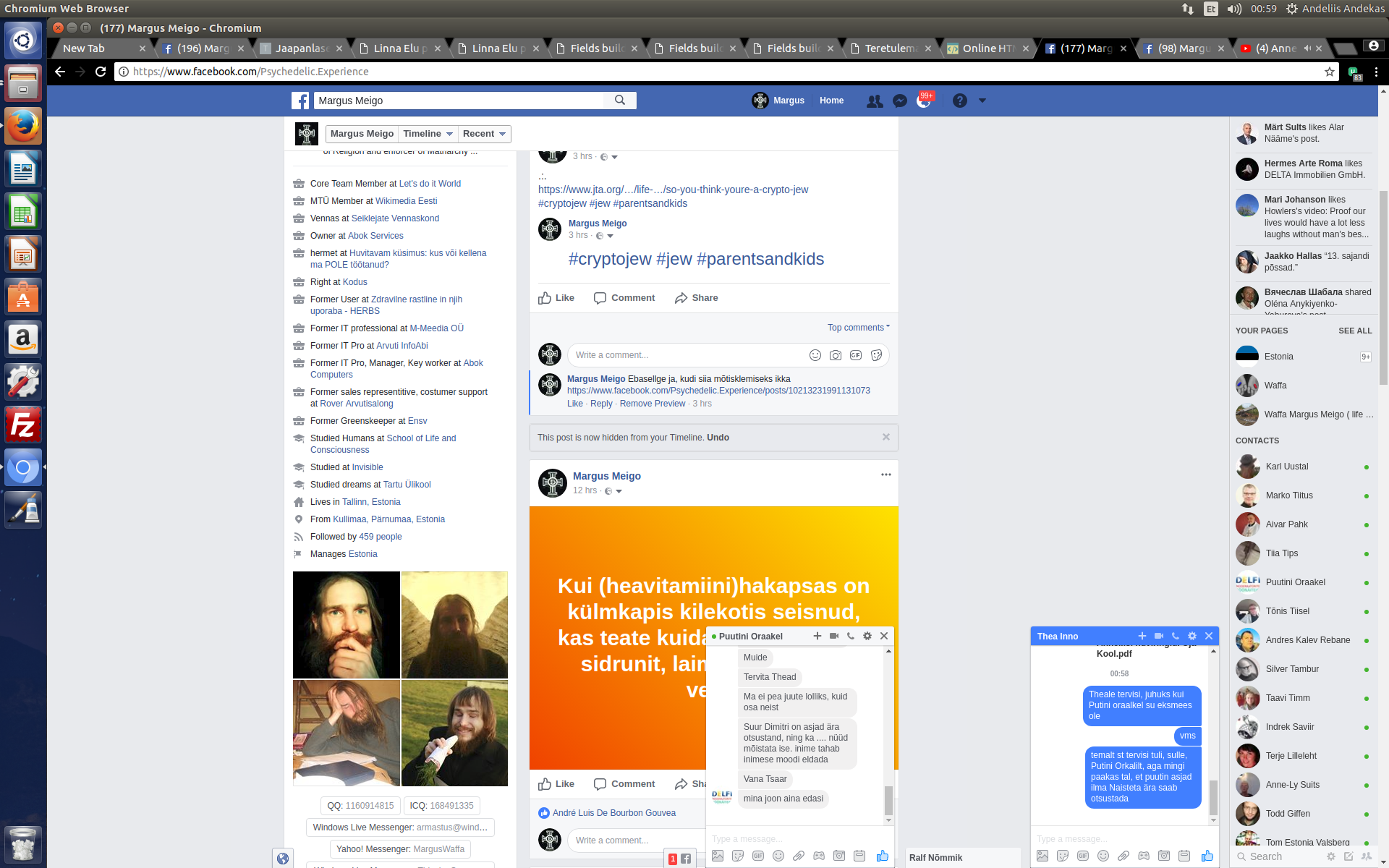Open options gear in Thea Inno chat
This screenshot has width=1389, height=868.
click(x=1192, y=636)
